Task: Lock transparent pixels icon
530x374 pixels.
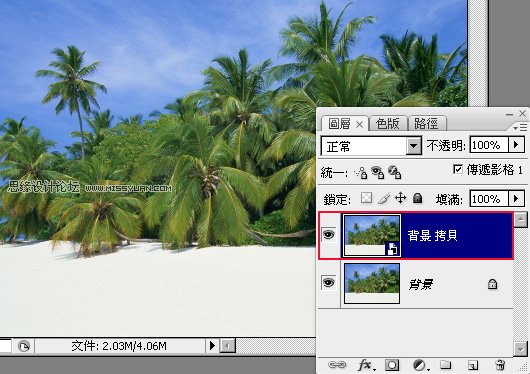Action: click(366, 198)
